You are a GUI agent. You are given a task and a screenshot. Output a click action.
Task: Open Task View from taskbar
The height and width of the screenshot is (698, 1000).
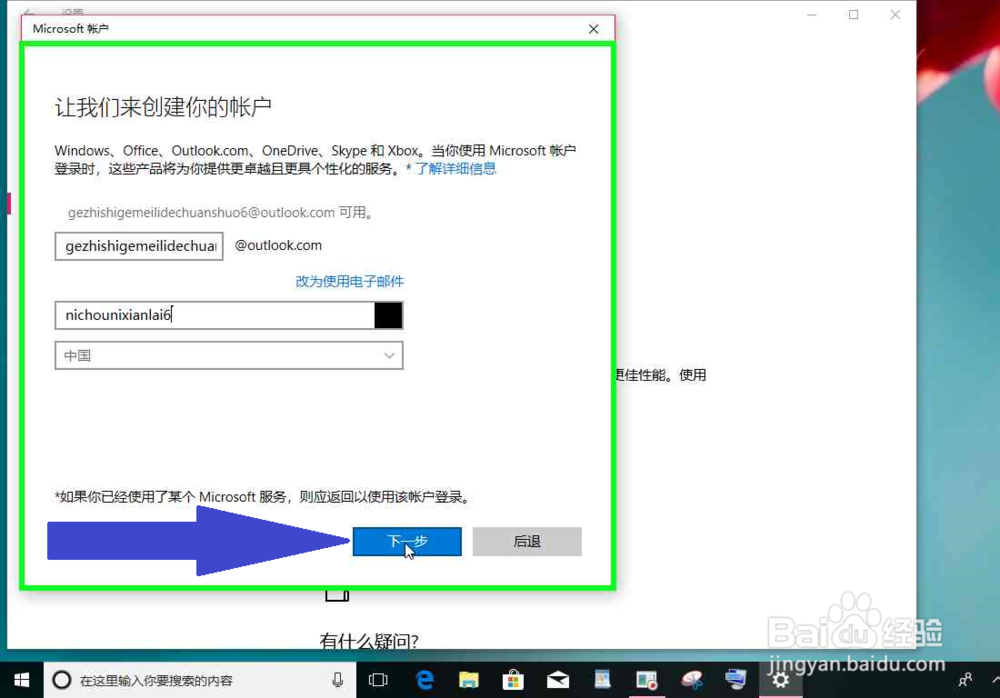378,680
